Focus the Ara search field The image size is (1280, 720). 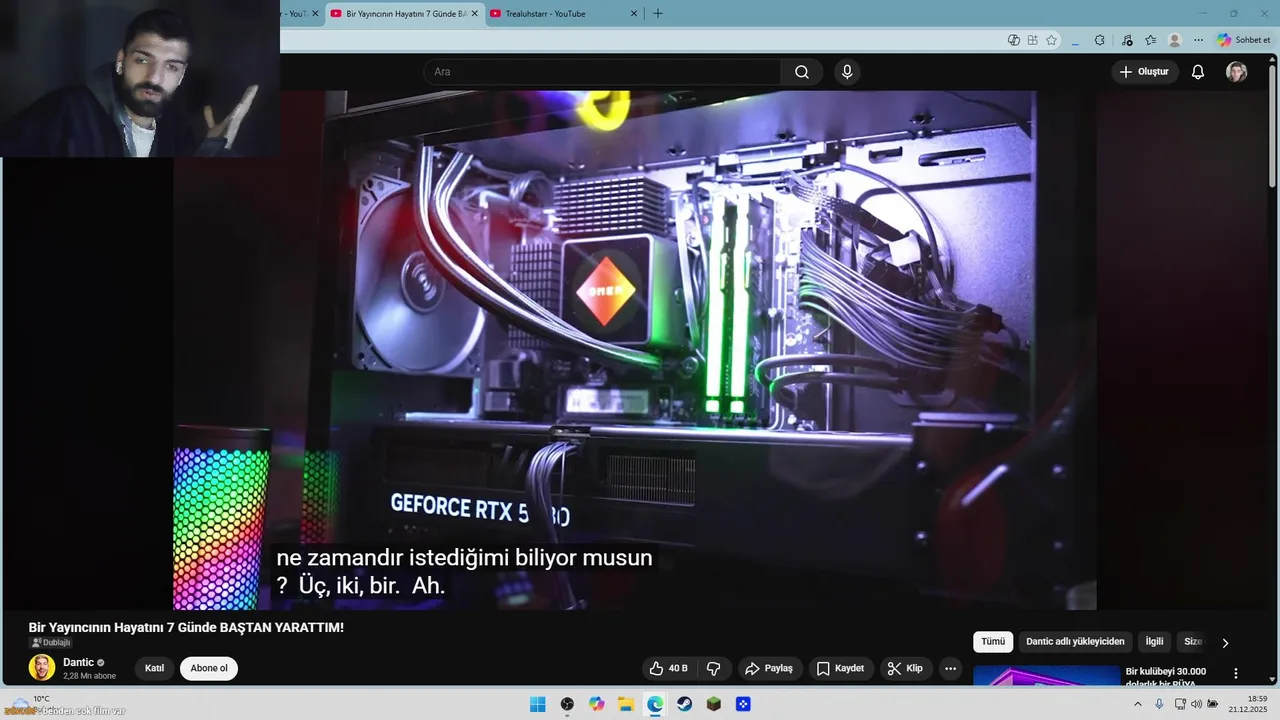pyautogui.click(x=602, y=72)
